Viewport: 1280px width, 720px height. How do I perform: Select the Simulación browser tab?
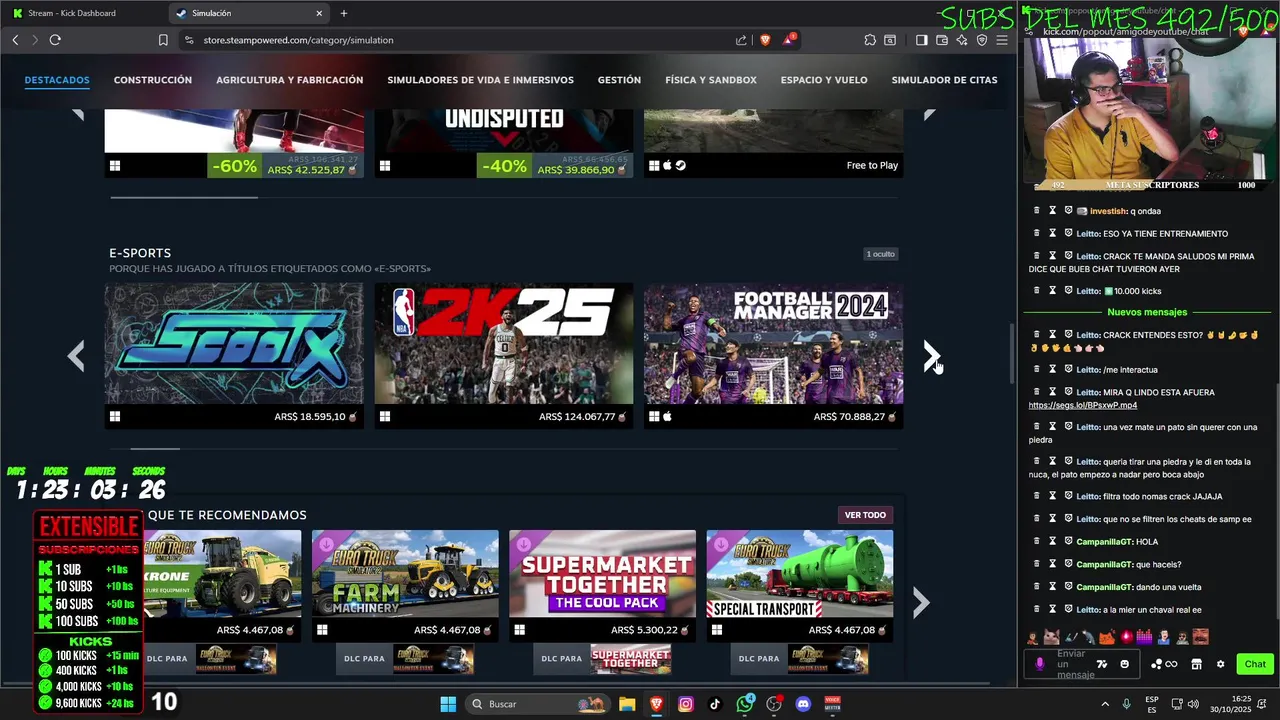(250, 13)
